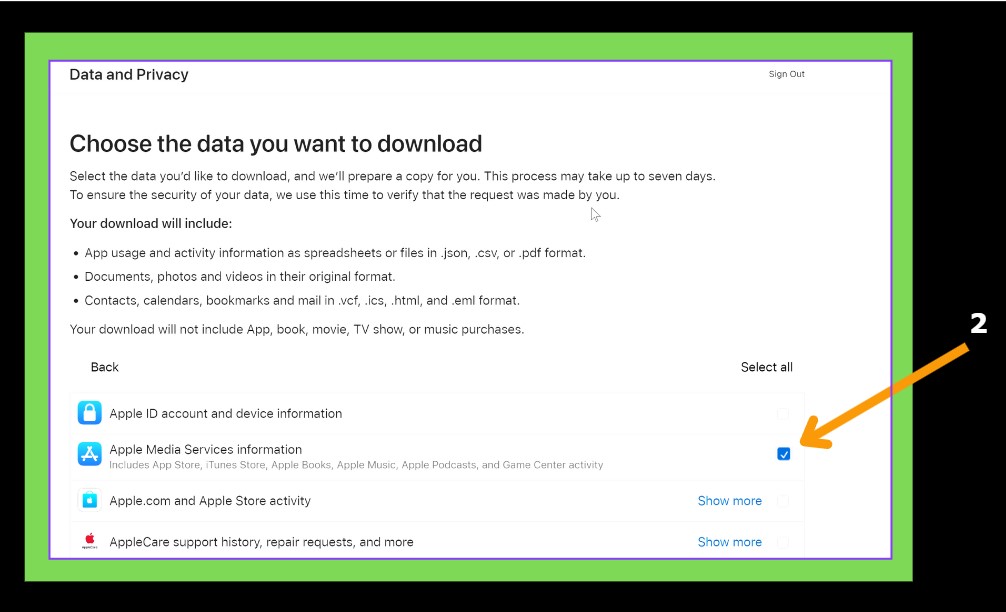Click AppleCare support history row text
This screenshot has height=612, width=1006.
coord(261,542)
